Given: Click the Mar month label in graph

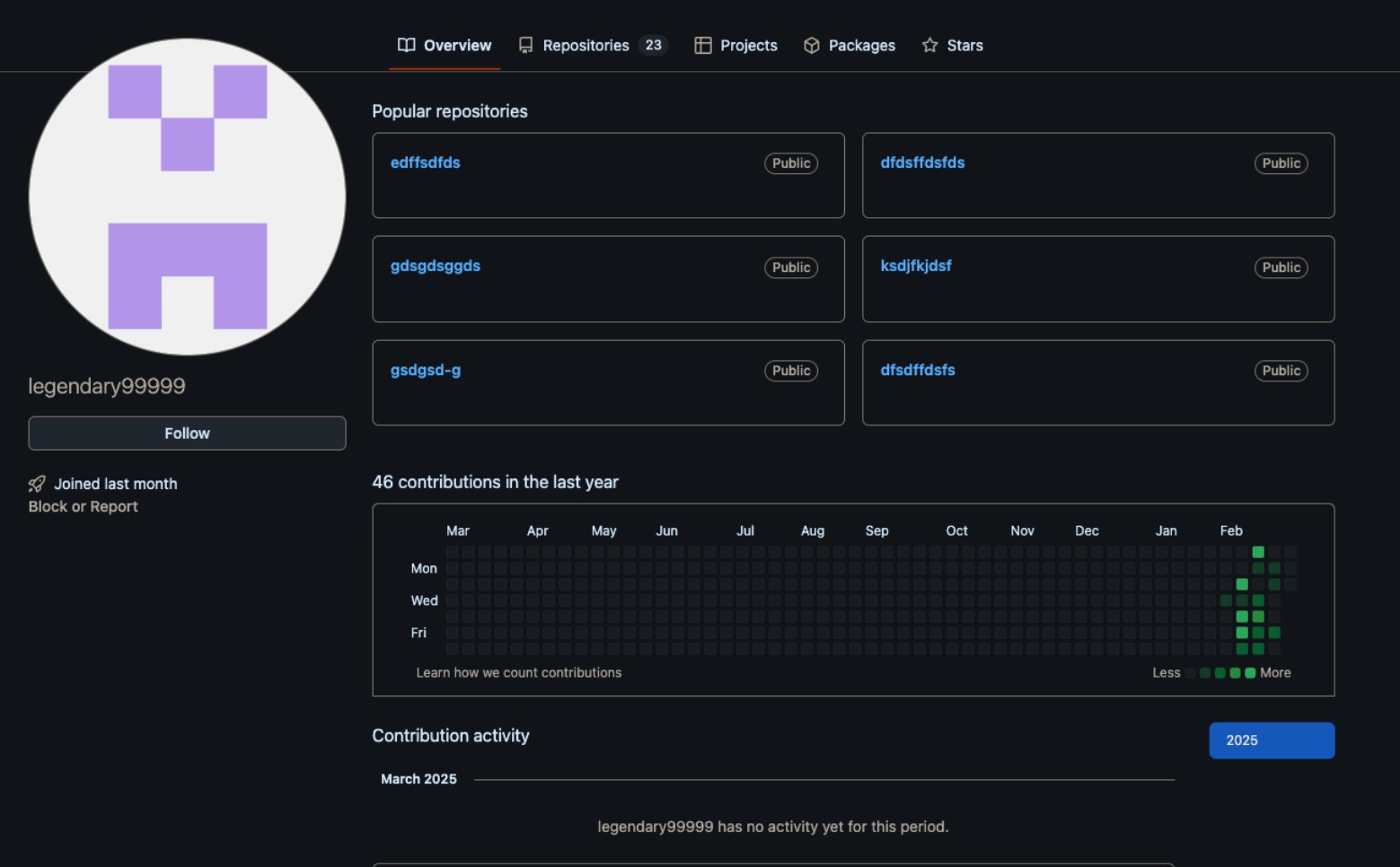Looking at the screenshot, I should 458,530.
